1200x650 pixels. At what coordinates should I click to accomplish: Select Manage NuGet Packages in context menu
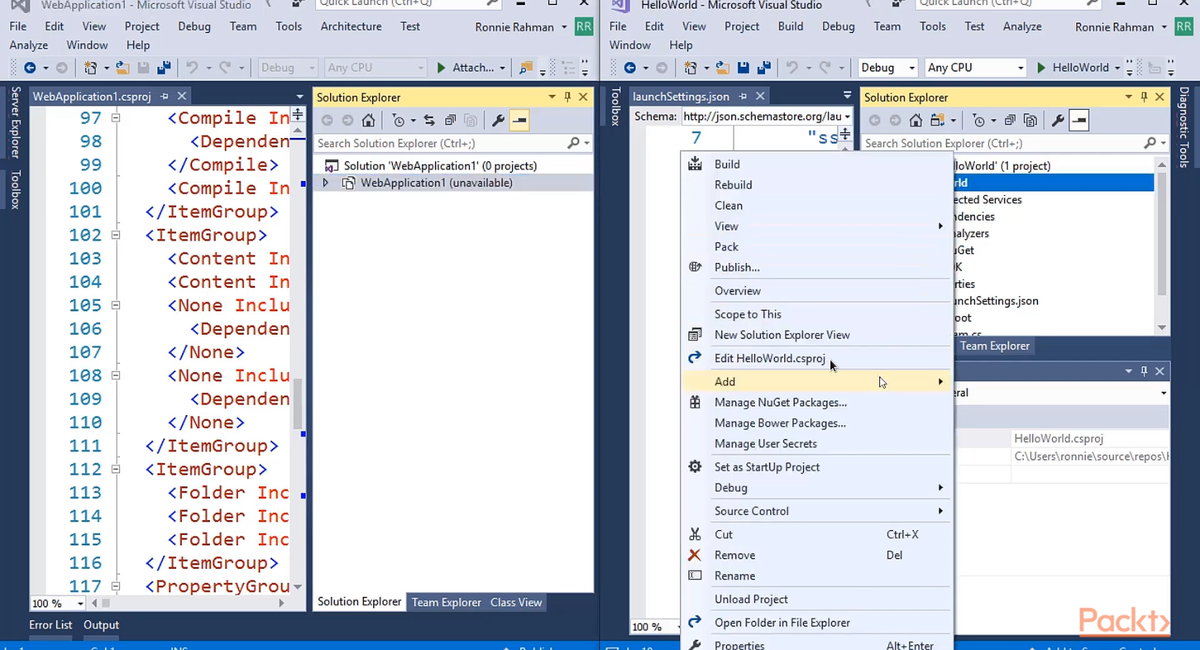[x=814, y=402]
